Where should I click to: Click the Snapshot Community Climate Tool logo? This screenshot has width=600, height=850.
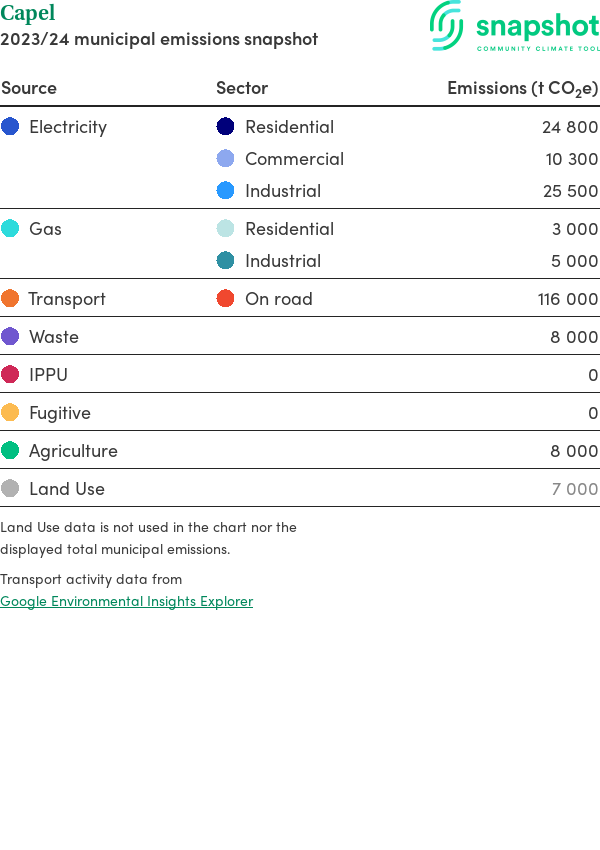pos(514,26)
